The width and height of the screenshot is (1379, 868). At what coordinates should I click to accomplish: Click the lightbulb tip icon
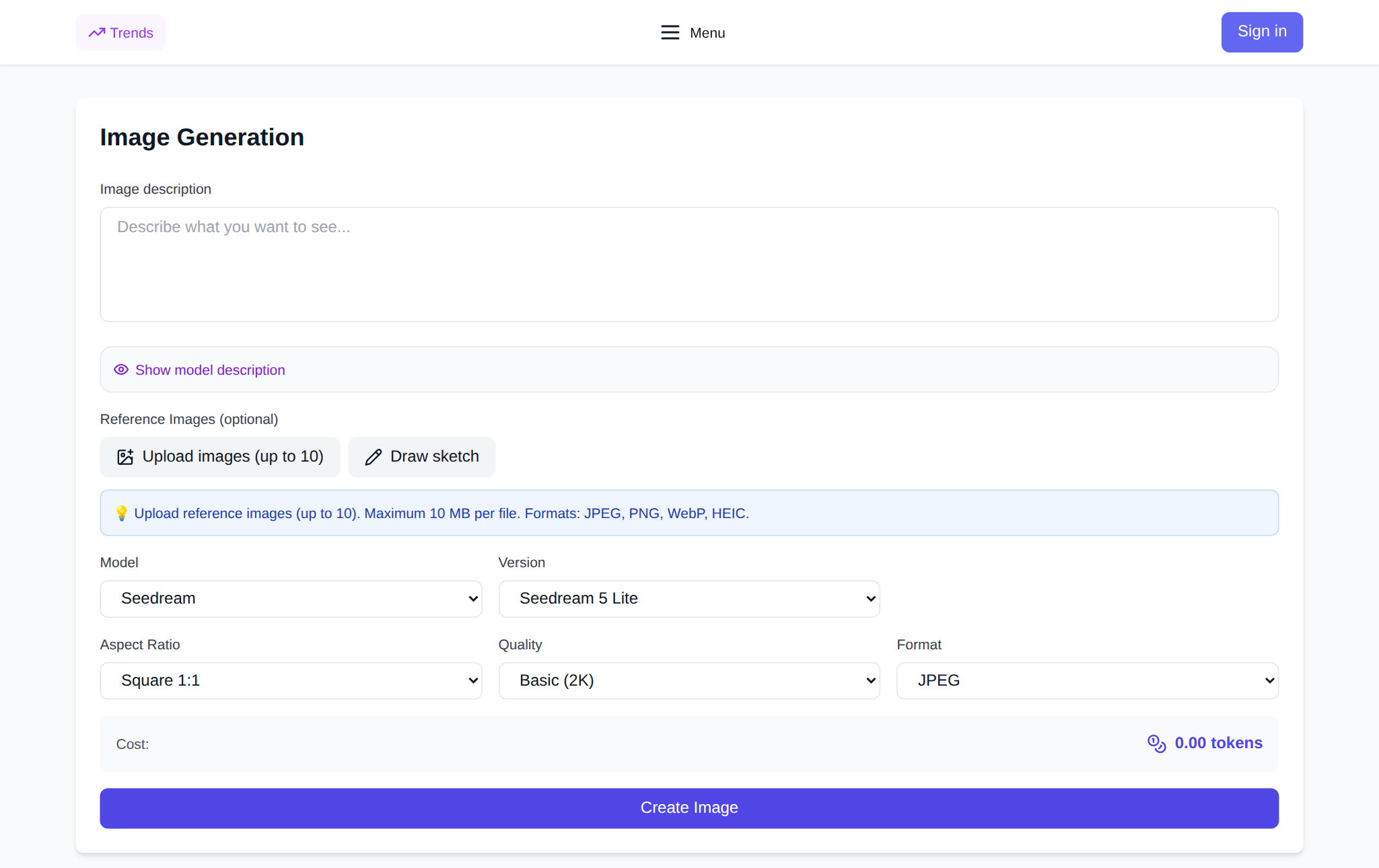(x=121, y=513)
